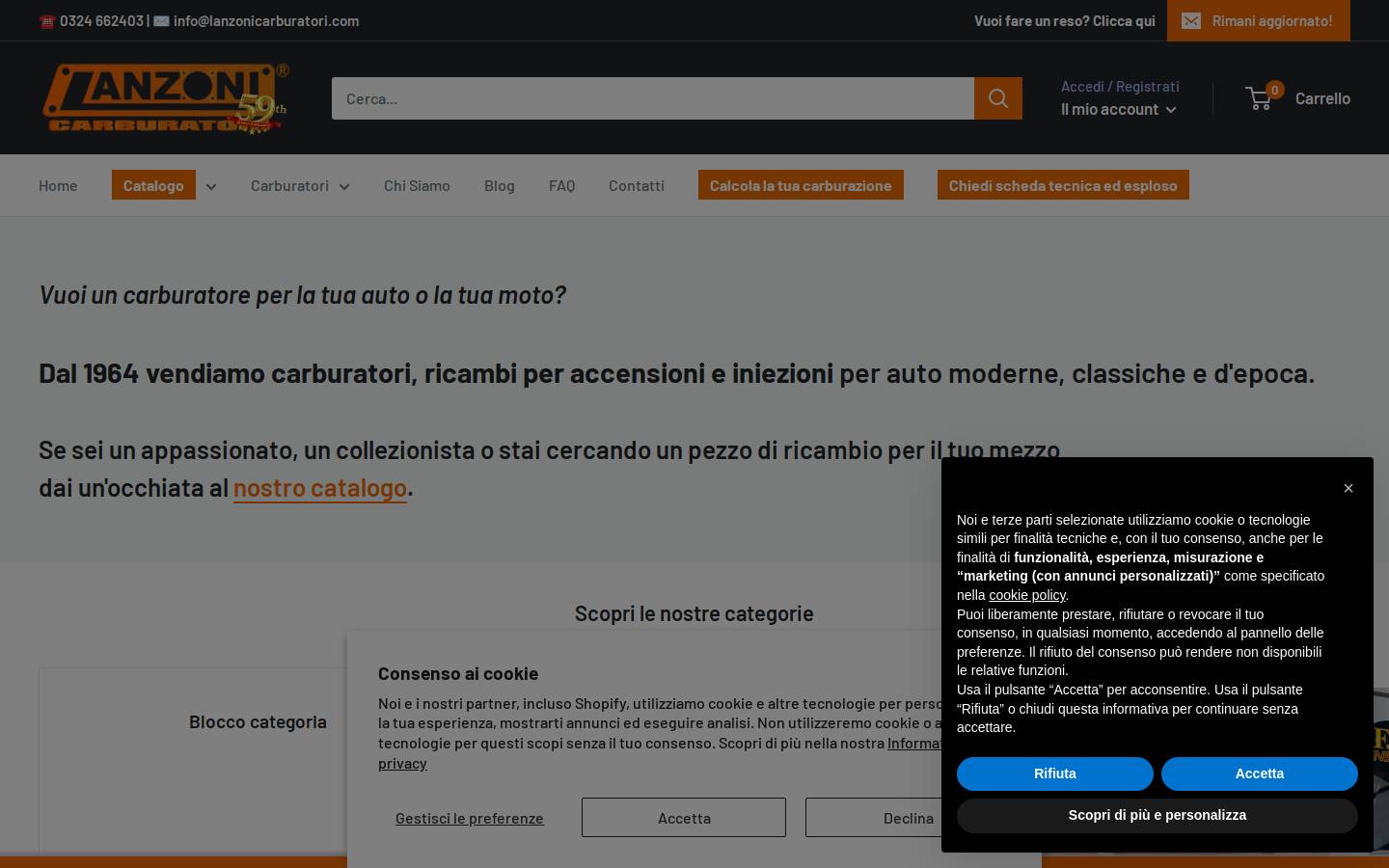This screenshot has height=868, width=1389.
Task: Go to the Home menu item
Action: pos(58,185)
